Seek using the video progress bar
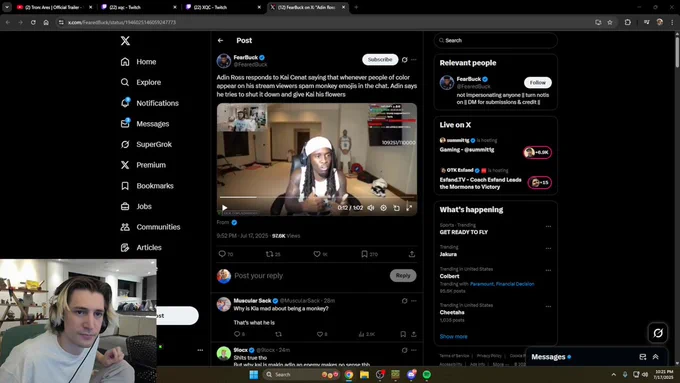The height and width of the screenshot is (383, 680). click(317, 197)
